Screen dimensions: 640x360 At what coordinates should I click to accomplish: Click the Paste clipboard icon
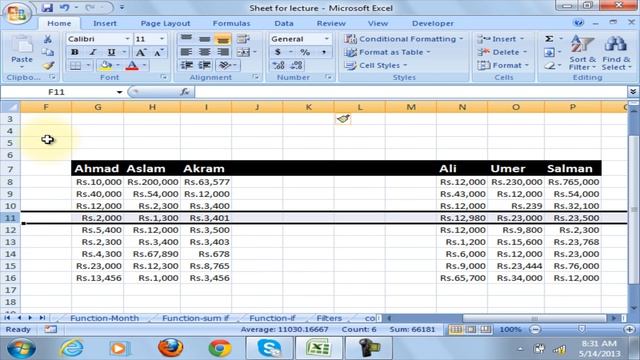22,44
